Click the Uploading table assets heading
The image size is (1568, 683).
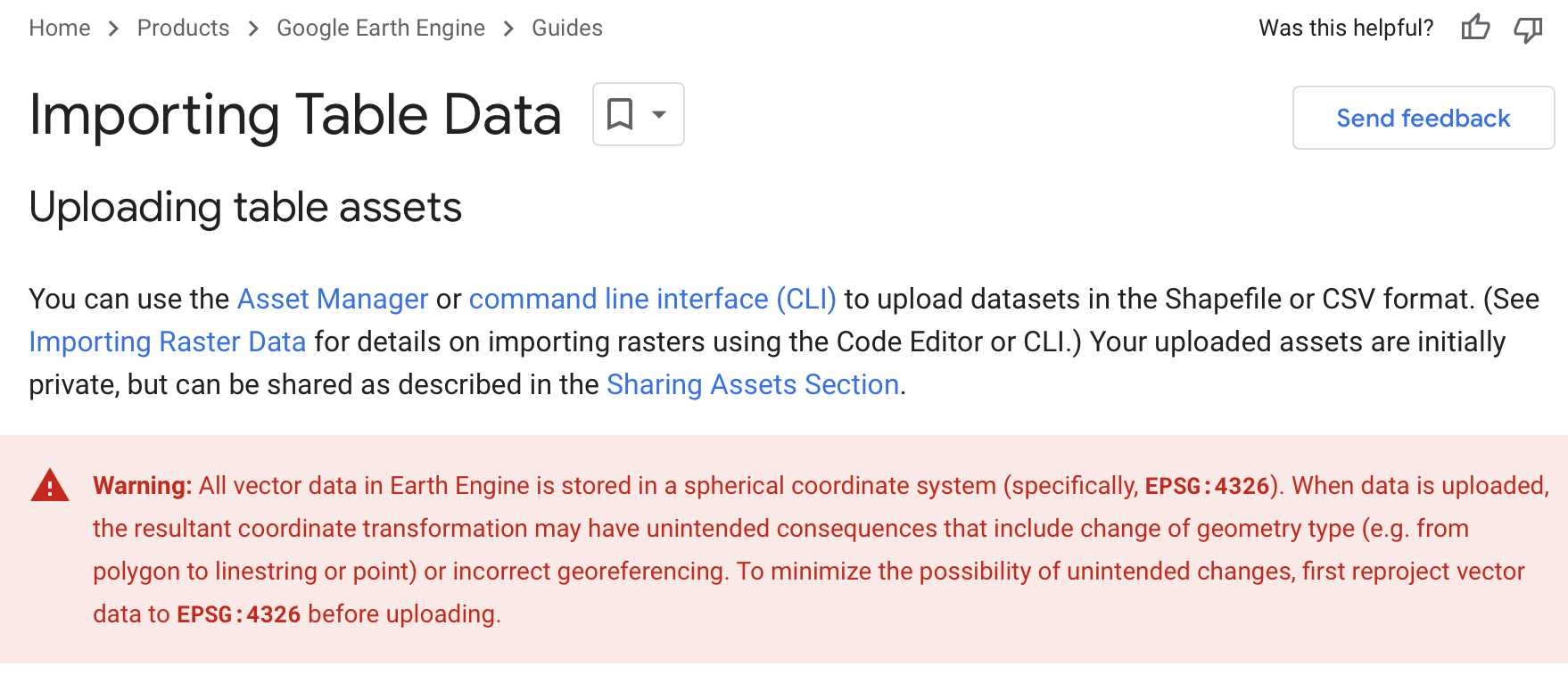245,207
